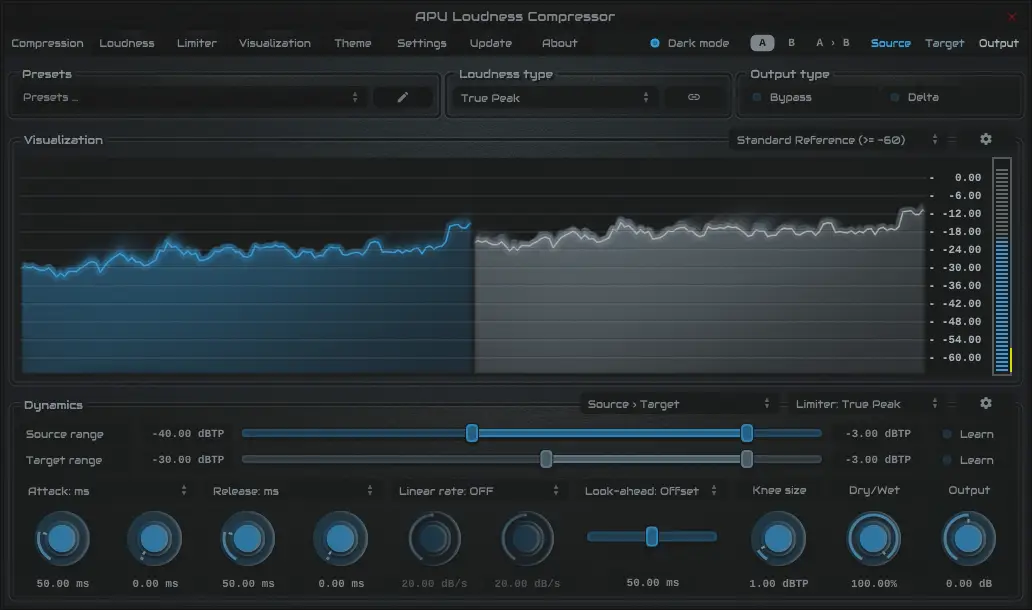Open the Linear rate: OFF dropdown
Viewport: 1032px width, 610px height.
[478, 491]
